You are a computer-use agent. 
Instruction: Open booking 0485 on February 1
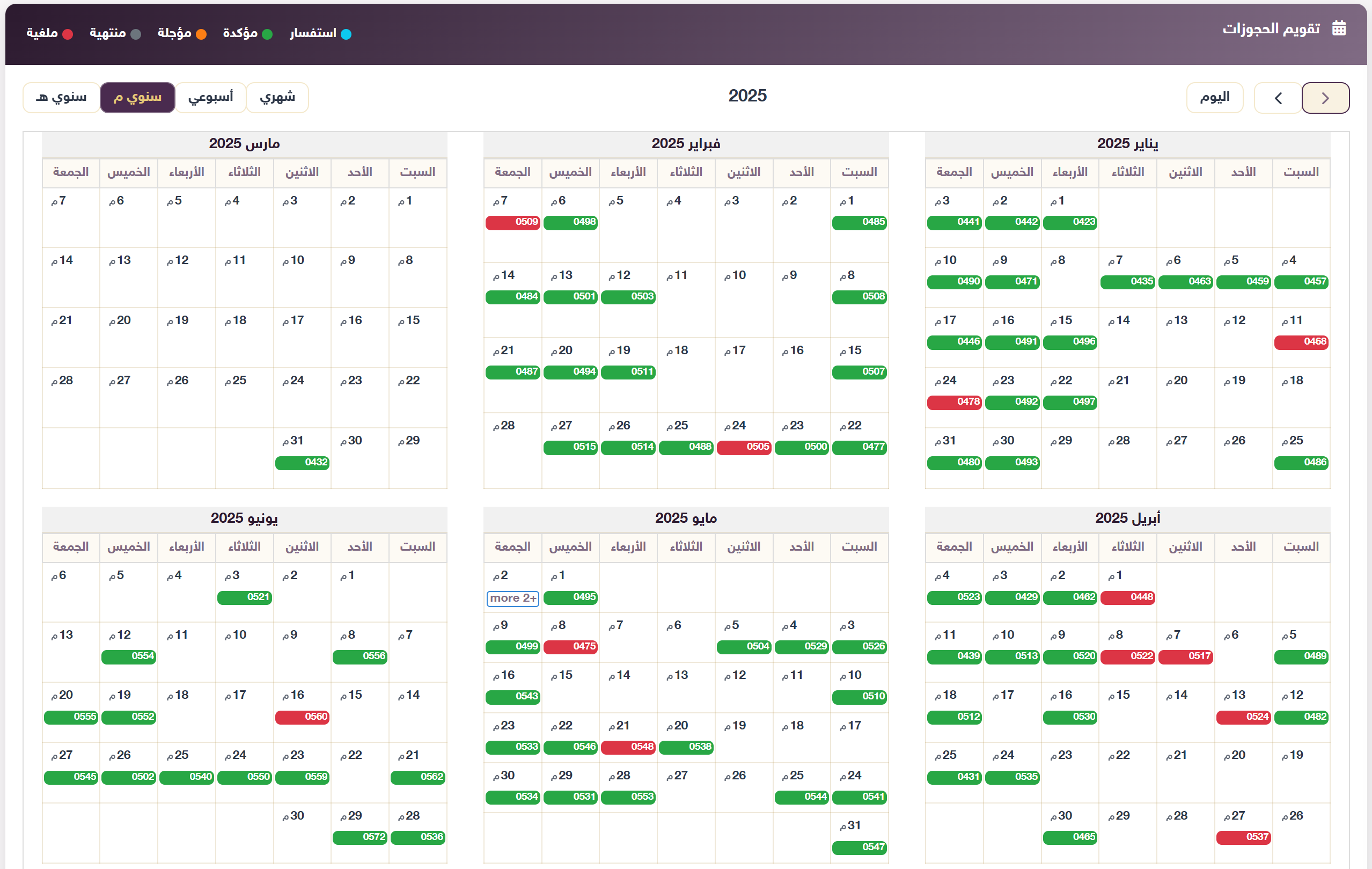[x=859, y=222]
